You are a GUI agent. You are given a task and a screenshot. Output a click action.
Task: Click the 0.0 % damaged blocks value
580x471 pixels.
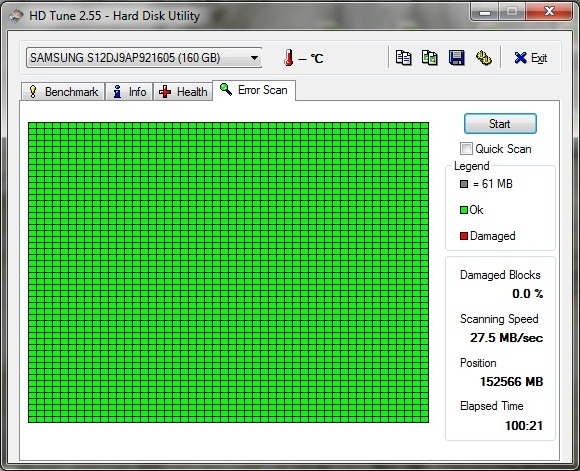527,294
